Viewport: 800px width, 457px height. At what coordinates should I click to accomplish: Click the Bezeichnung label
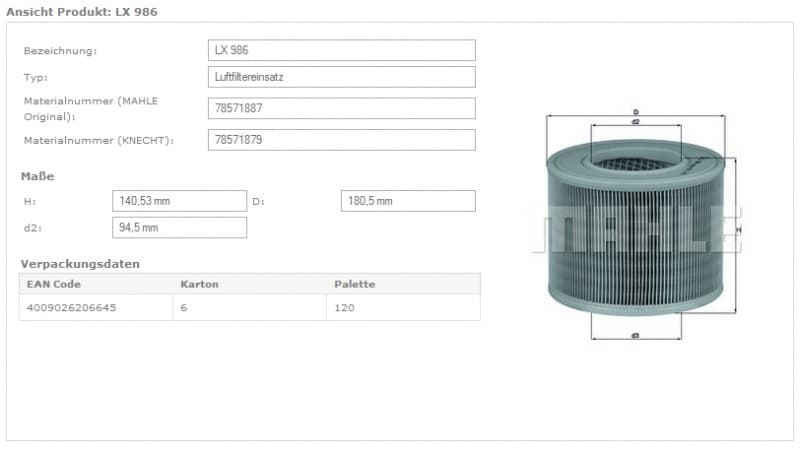(x=60, y=50)
